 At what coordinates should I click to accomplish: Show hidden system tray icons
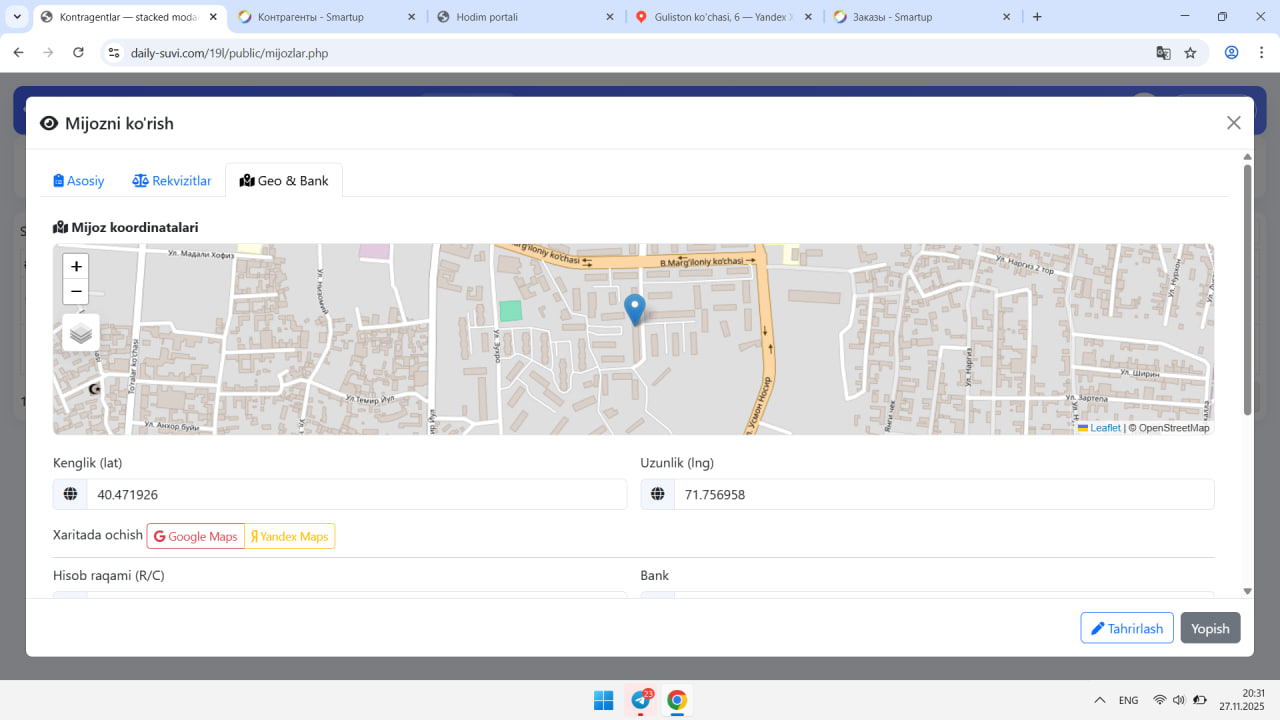click(1100, 700)
